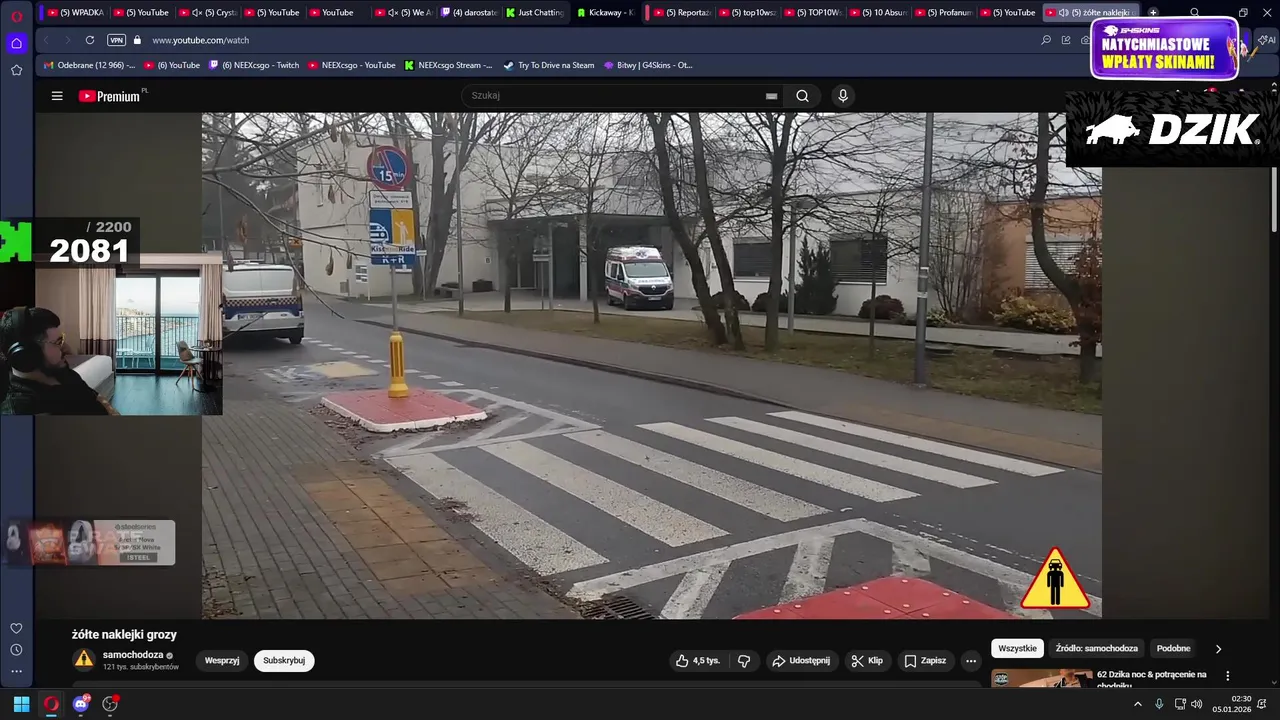Open taskbar volume speaker icon

click(x=1196, y=704)
